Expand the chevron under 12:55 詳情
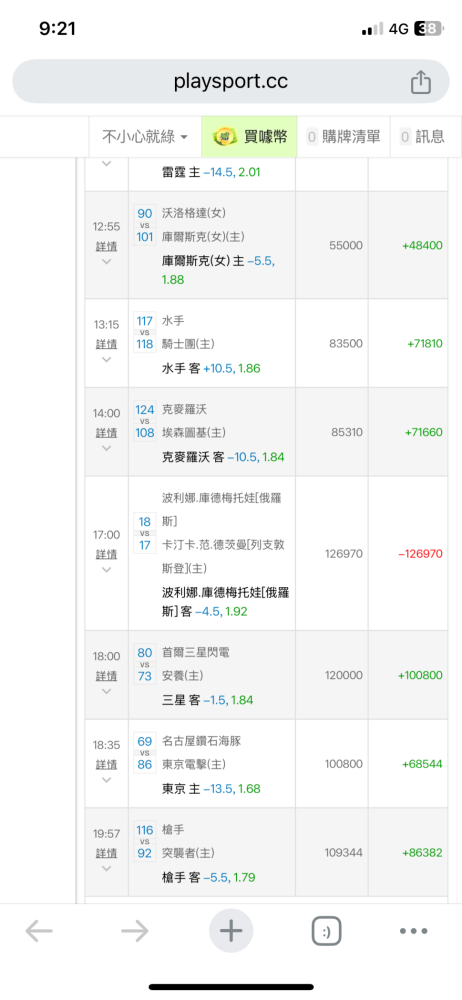This screenshot has width=462, height=1000. pos(107,261)
